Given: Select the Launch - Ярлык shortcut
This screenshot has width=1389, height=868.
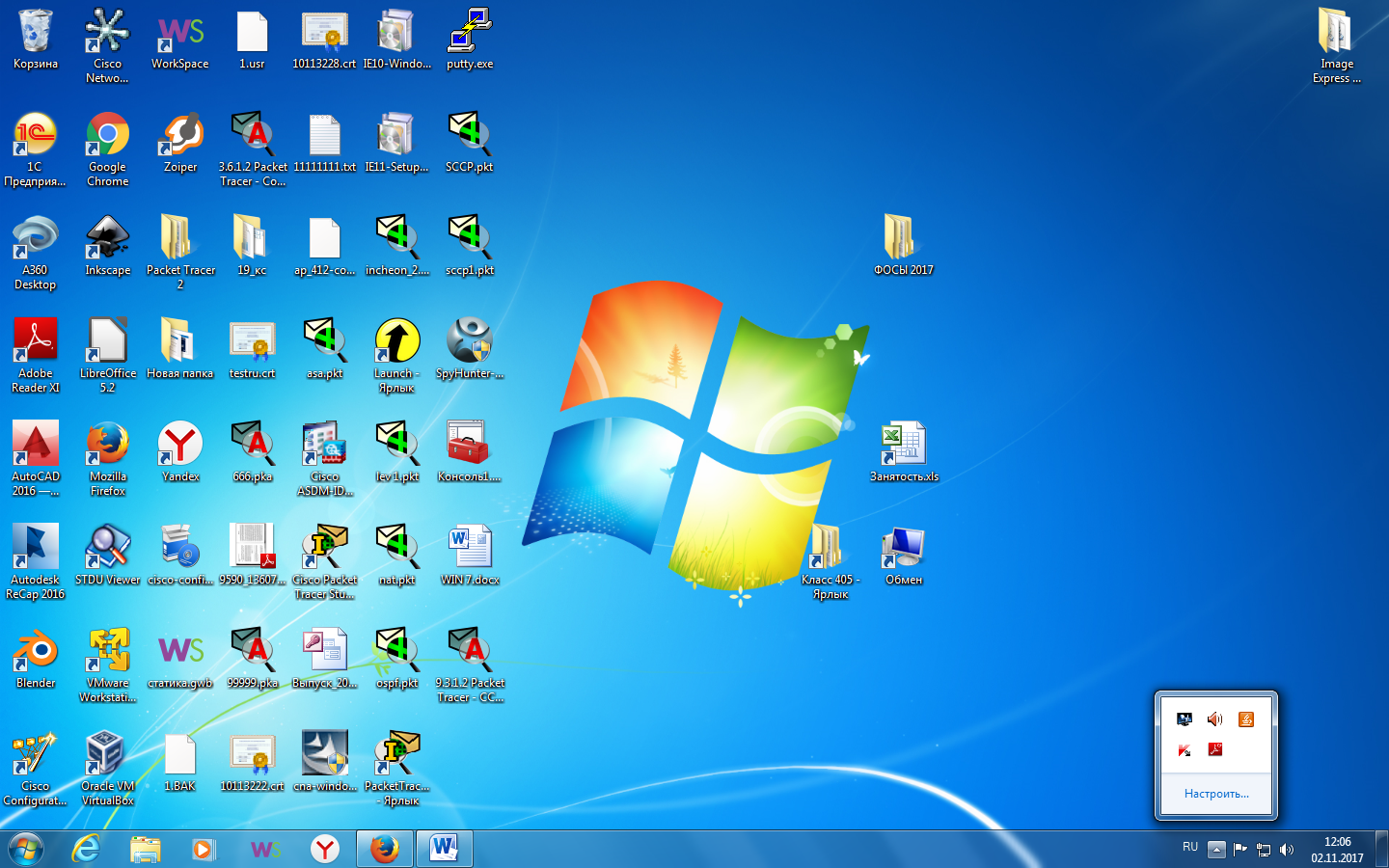Looking at the screenshot, I should pyautogui.click(x=396, y=356).
